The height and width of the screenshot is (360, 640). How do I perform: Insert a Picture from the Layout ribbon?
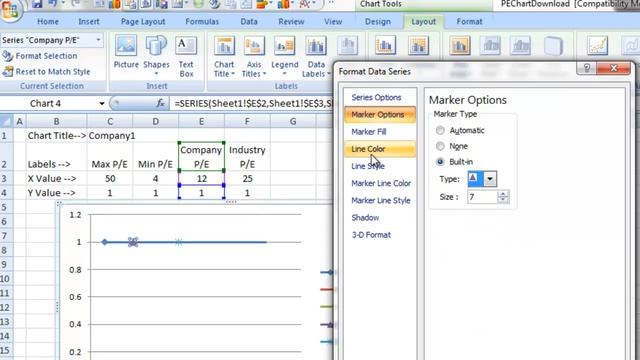[x=126, y=51]
